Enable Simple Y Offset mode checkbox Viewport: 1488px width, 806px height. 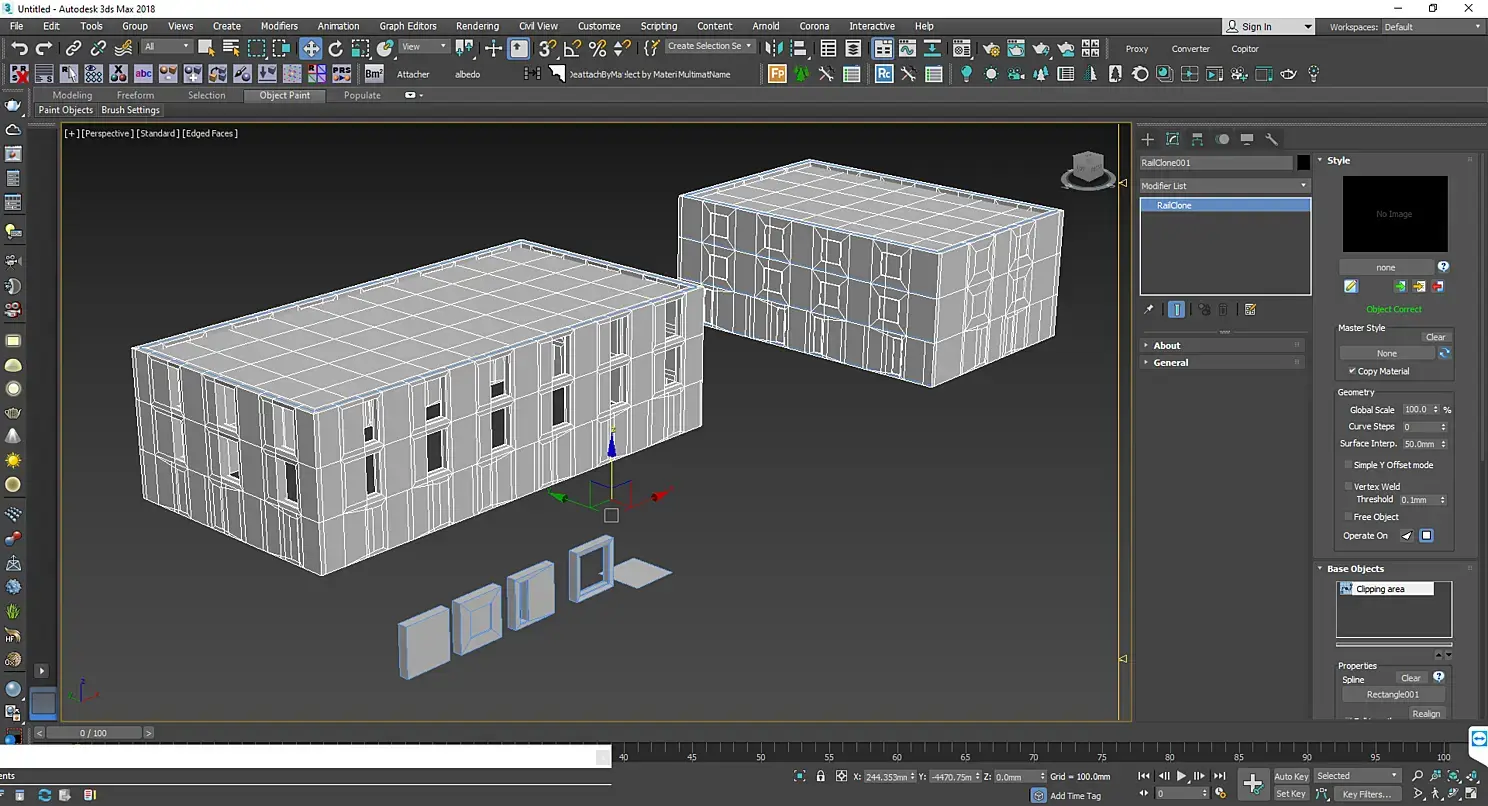(1347, 465)
